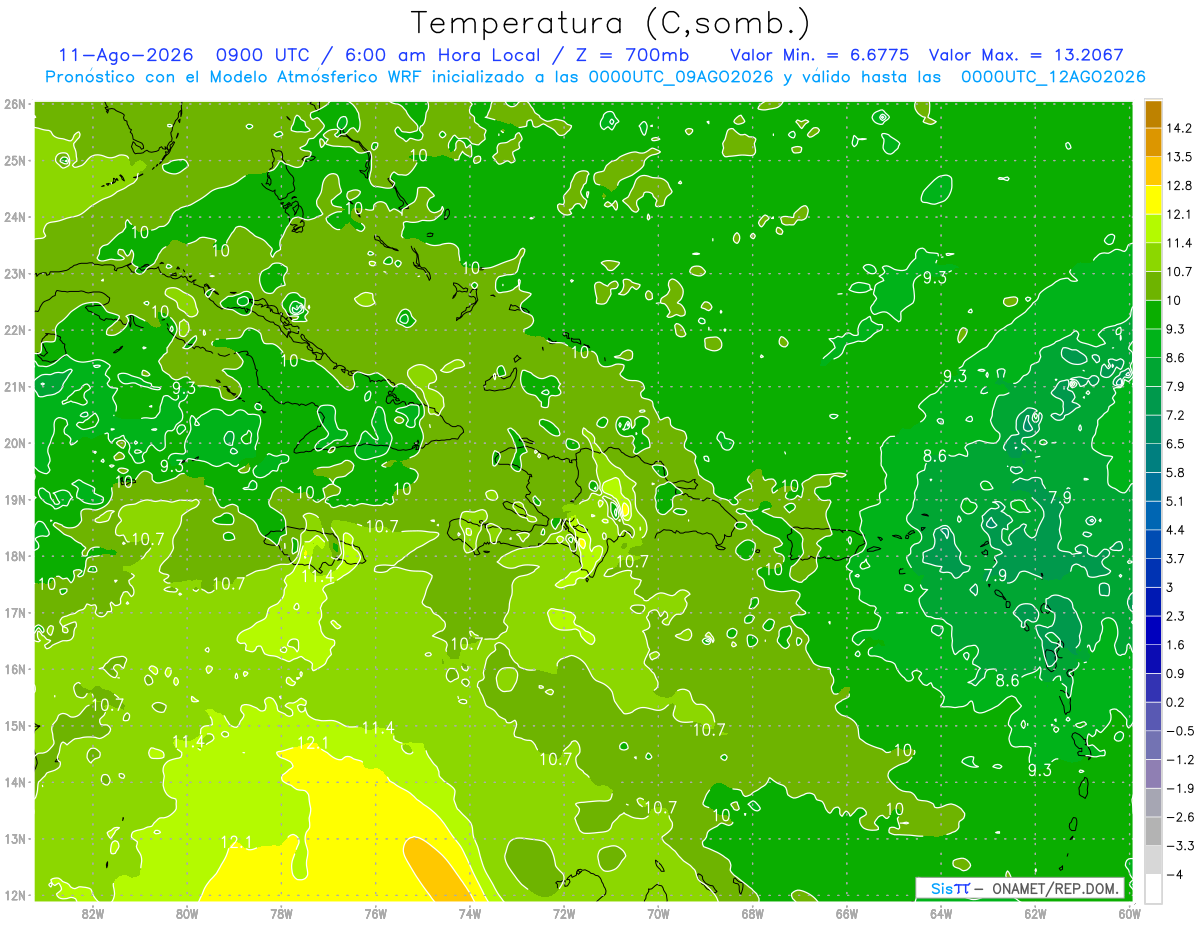Click the 0000UTC_12AGO2026 valid-until text
1200x927 pixels.
click(1053, 76)
